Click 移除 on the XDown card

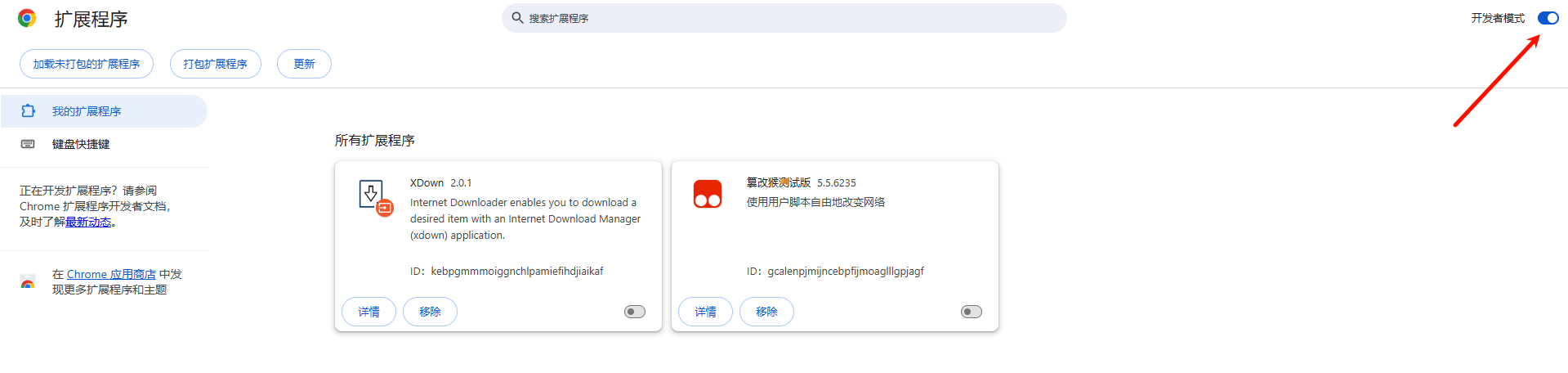[x=430, y=312]
